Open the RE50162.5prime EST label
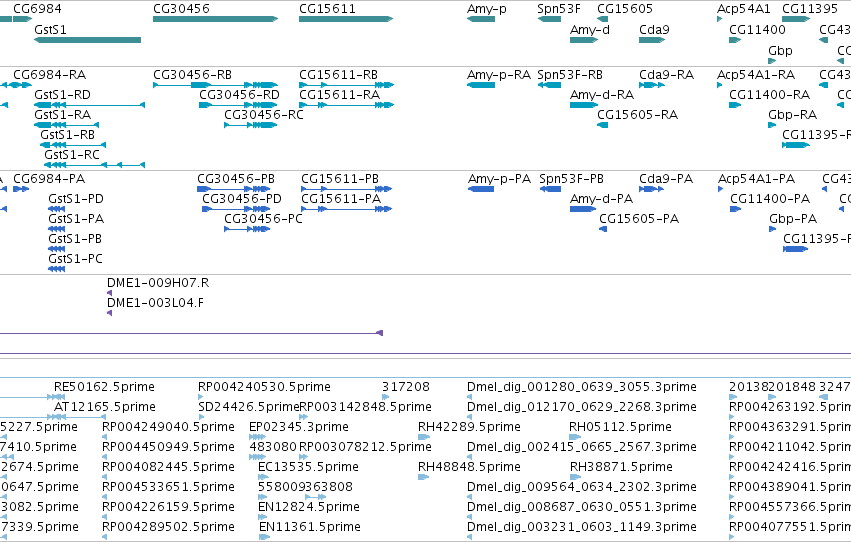The width and height of the screenshot is (851, 542). click(104, 387)
